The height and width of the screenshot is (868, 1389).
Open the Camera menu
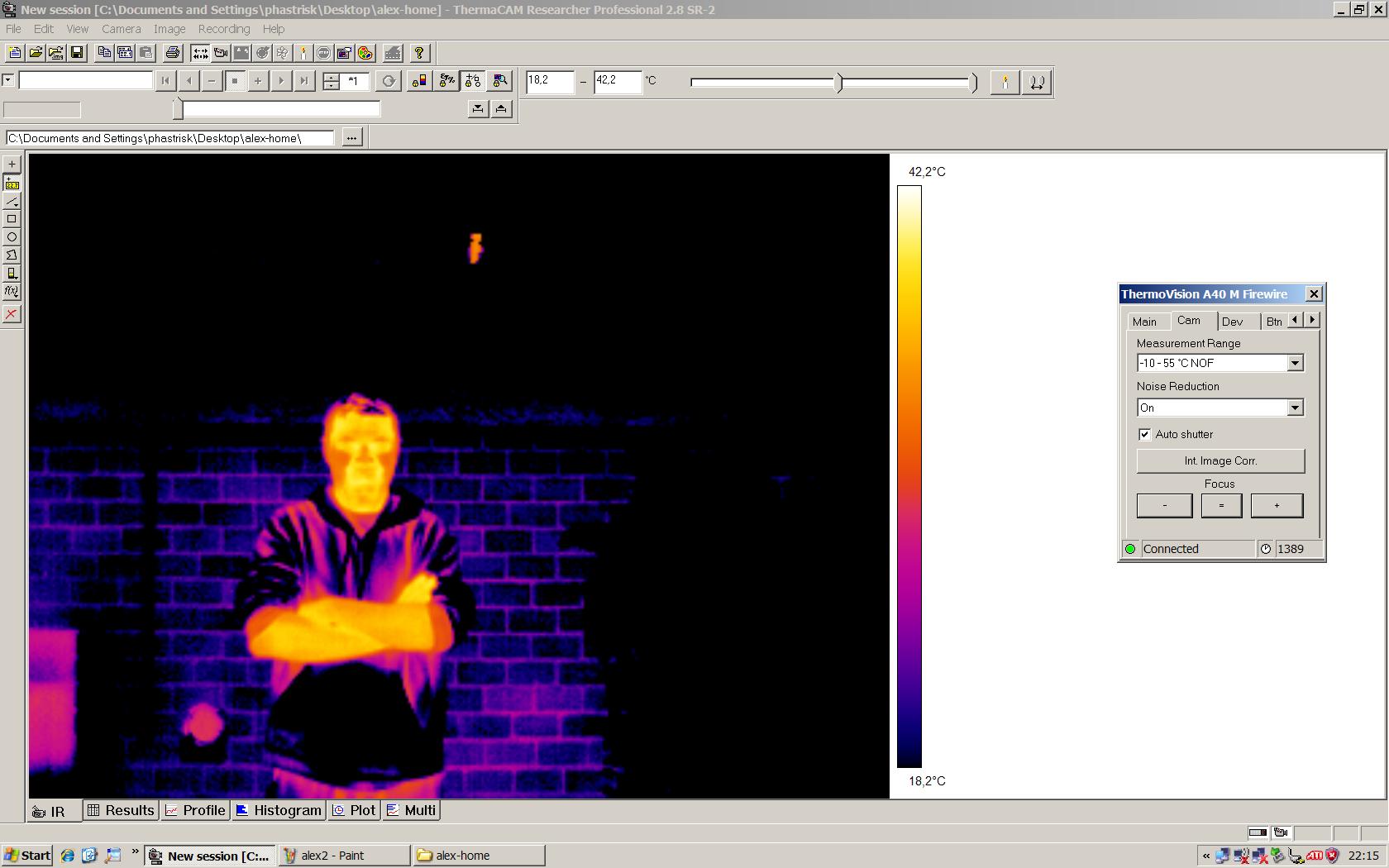(x=121, y=29)
